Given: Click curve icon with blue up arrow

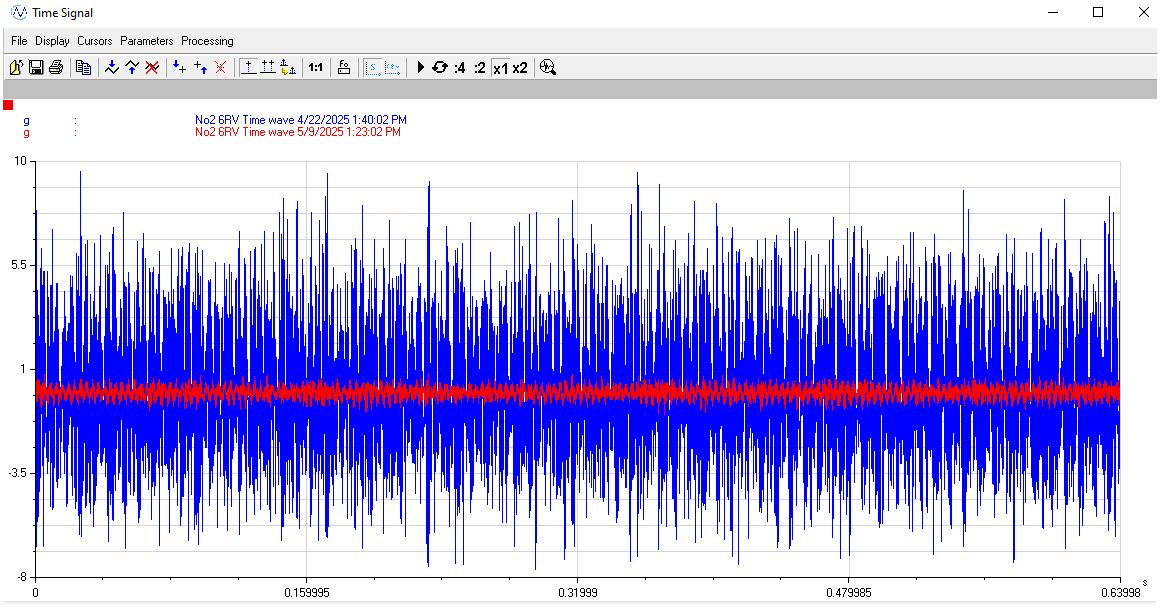Looking at the screenshot, I should [x=132, y=67].
